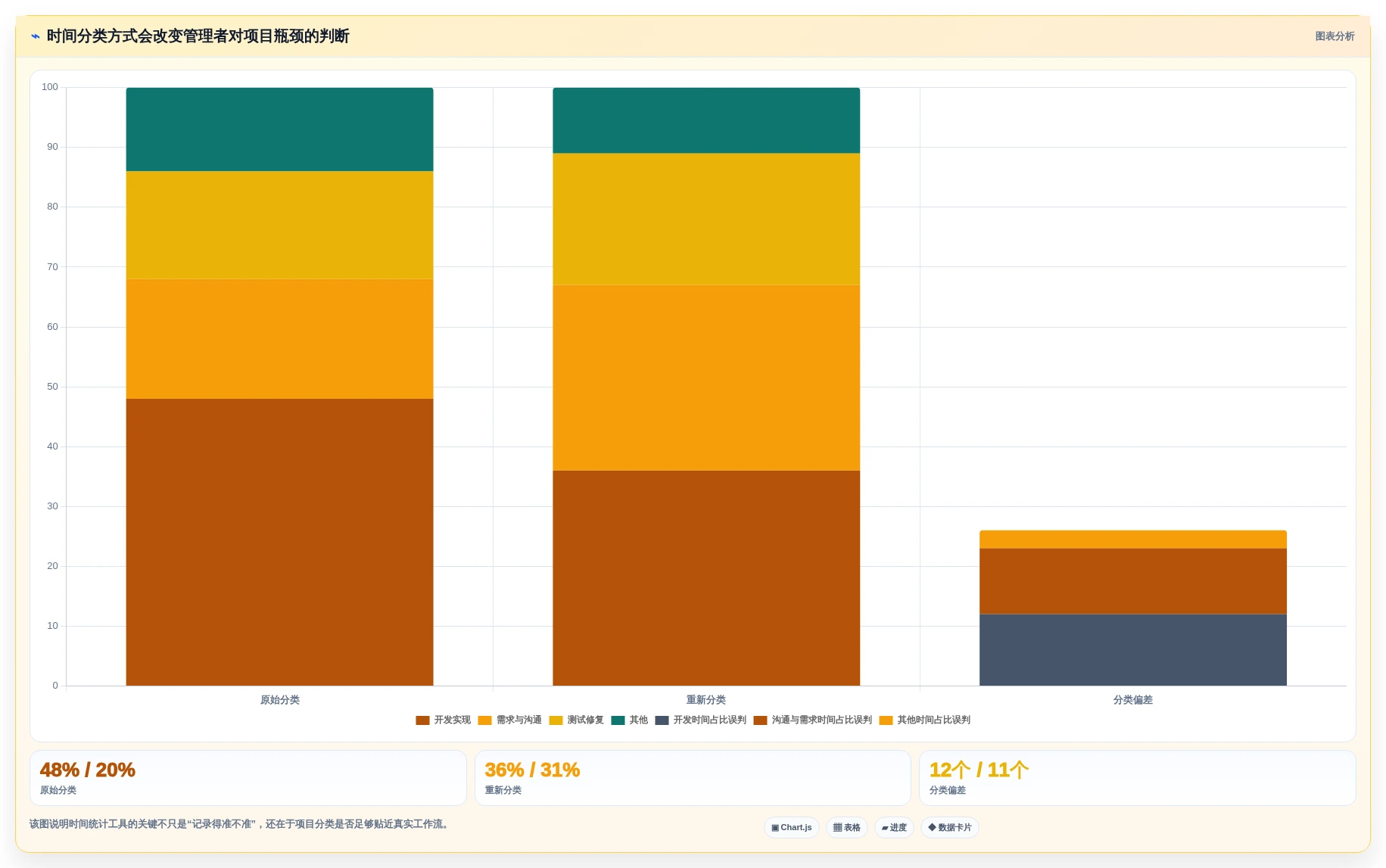The width and height of the screenshot is (1386, 868).
Task: Toggle the 测试修复 legend entry
Action: (x=576, y=720)
